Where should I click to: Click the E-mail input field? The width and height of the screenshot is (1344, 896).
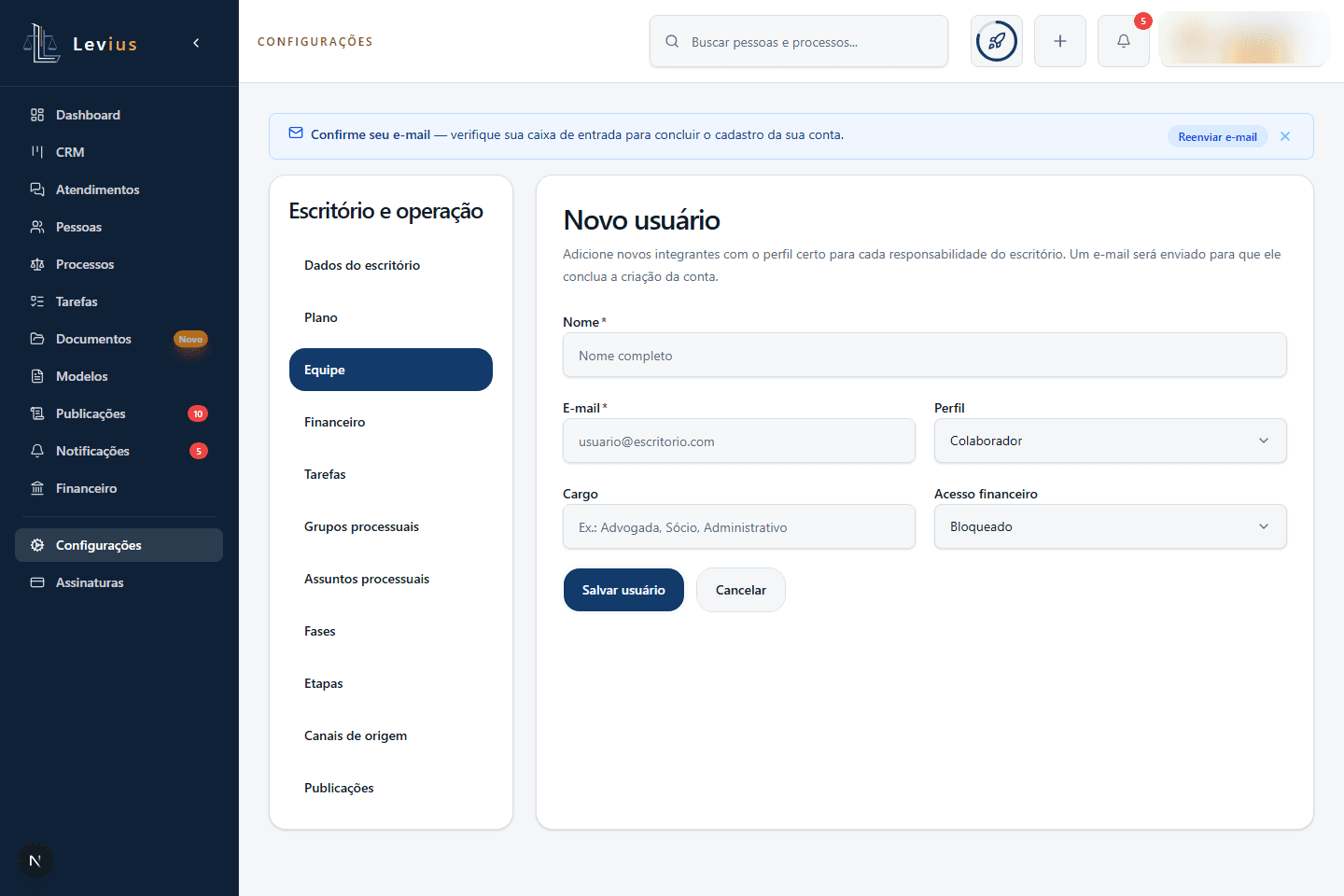pyautogui.click(x=739, y=441)
